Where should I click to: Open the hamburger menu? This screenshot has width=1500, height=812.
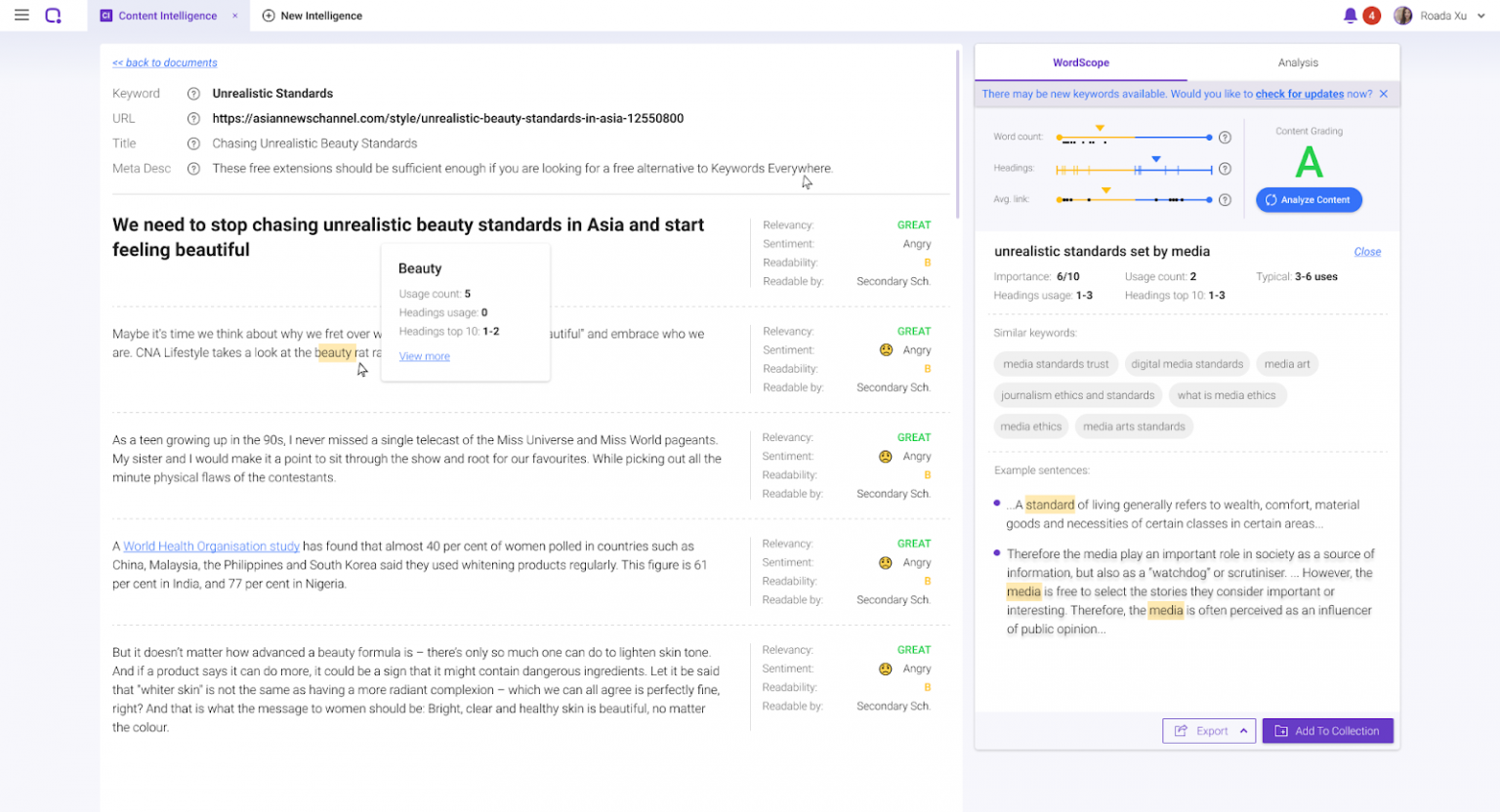21,16
